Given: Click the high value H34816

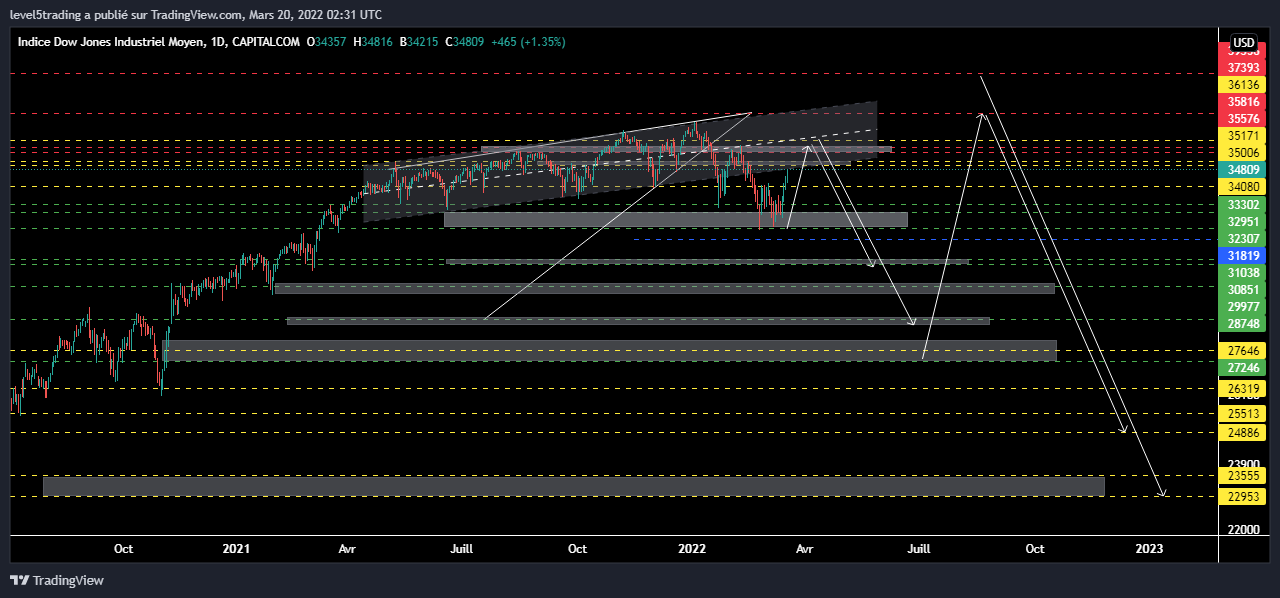Looking at the screenshot, I should click(x=373, y=42).
